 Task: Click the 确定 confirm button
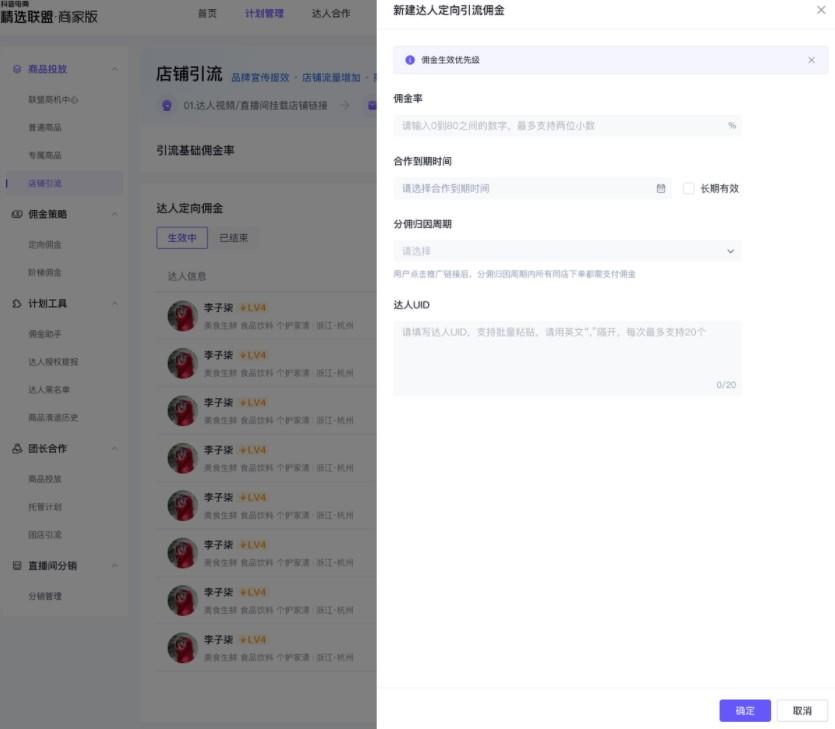pyautogui.click(x=744, y=710)
